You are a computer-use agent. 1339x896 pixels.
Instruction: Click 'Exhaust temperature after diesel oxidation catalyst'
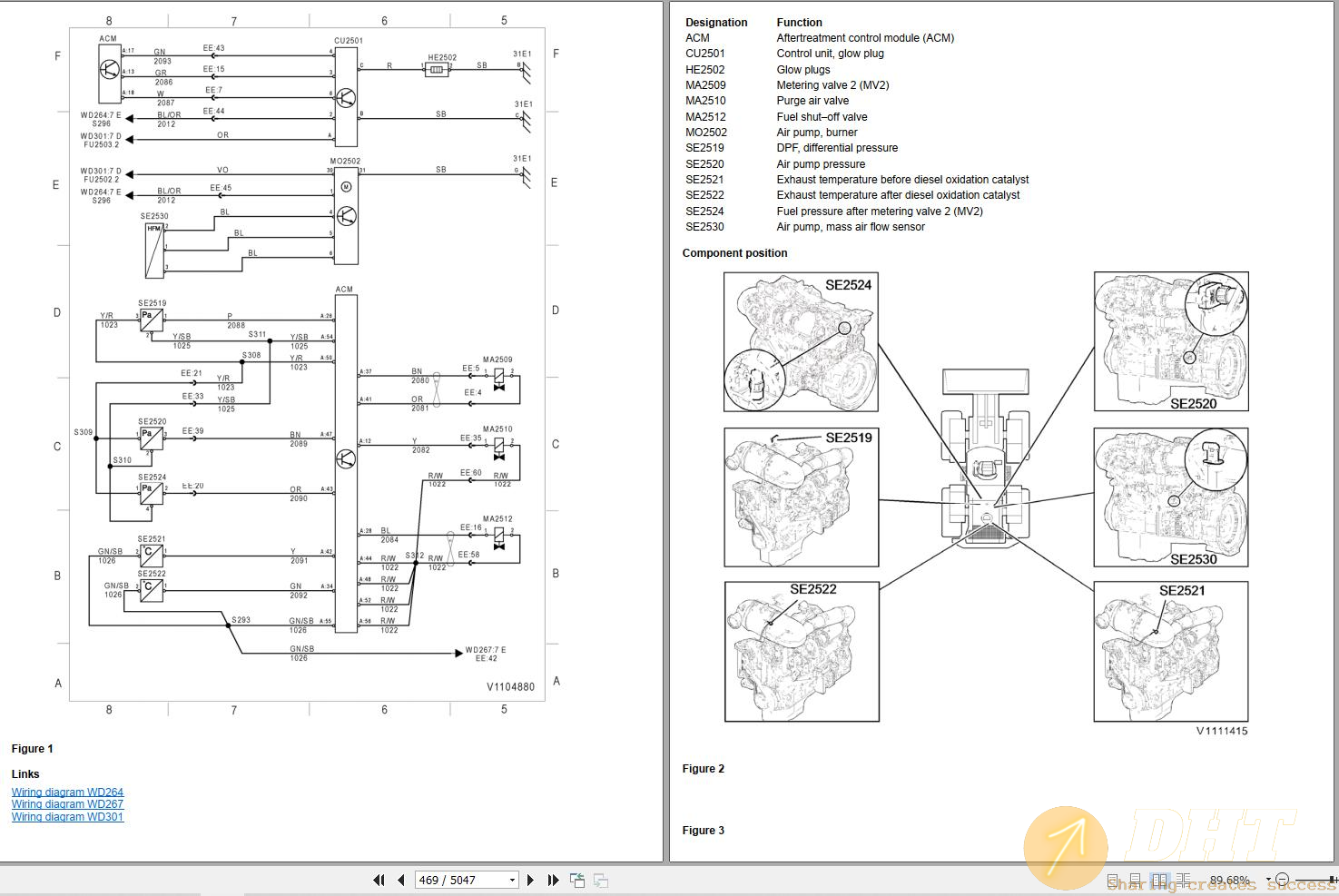[x=898, y=195]
